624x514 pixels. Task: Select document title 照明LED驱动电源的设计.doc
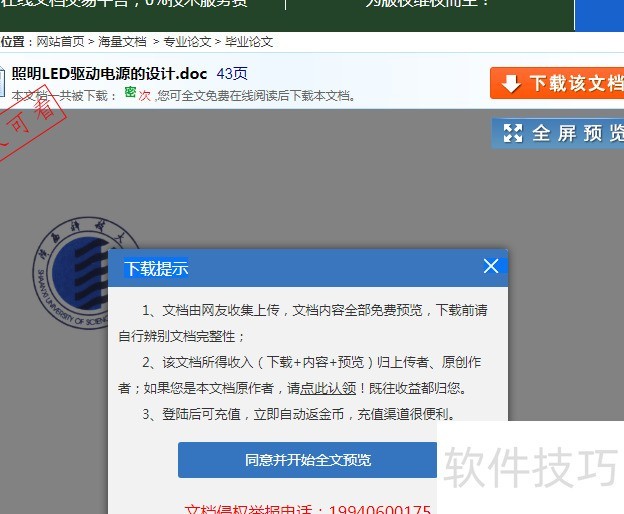click(x=109, y=74)
